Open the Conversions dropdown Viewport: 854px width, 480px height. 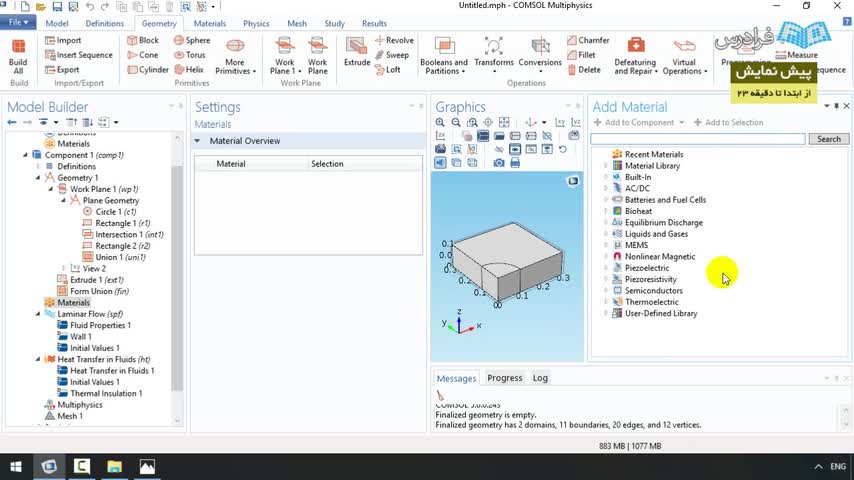pyautogui.click(x=540, y=56)
